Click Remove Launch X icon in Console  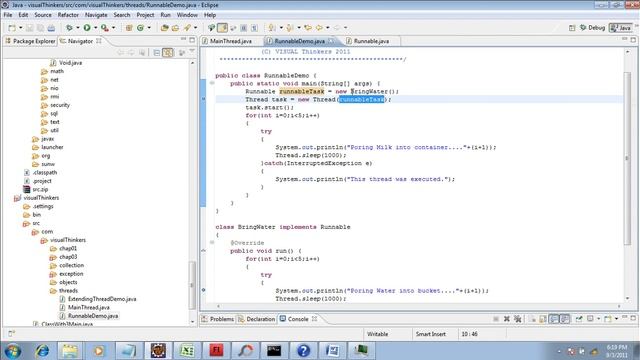coord(507,319)
